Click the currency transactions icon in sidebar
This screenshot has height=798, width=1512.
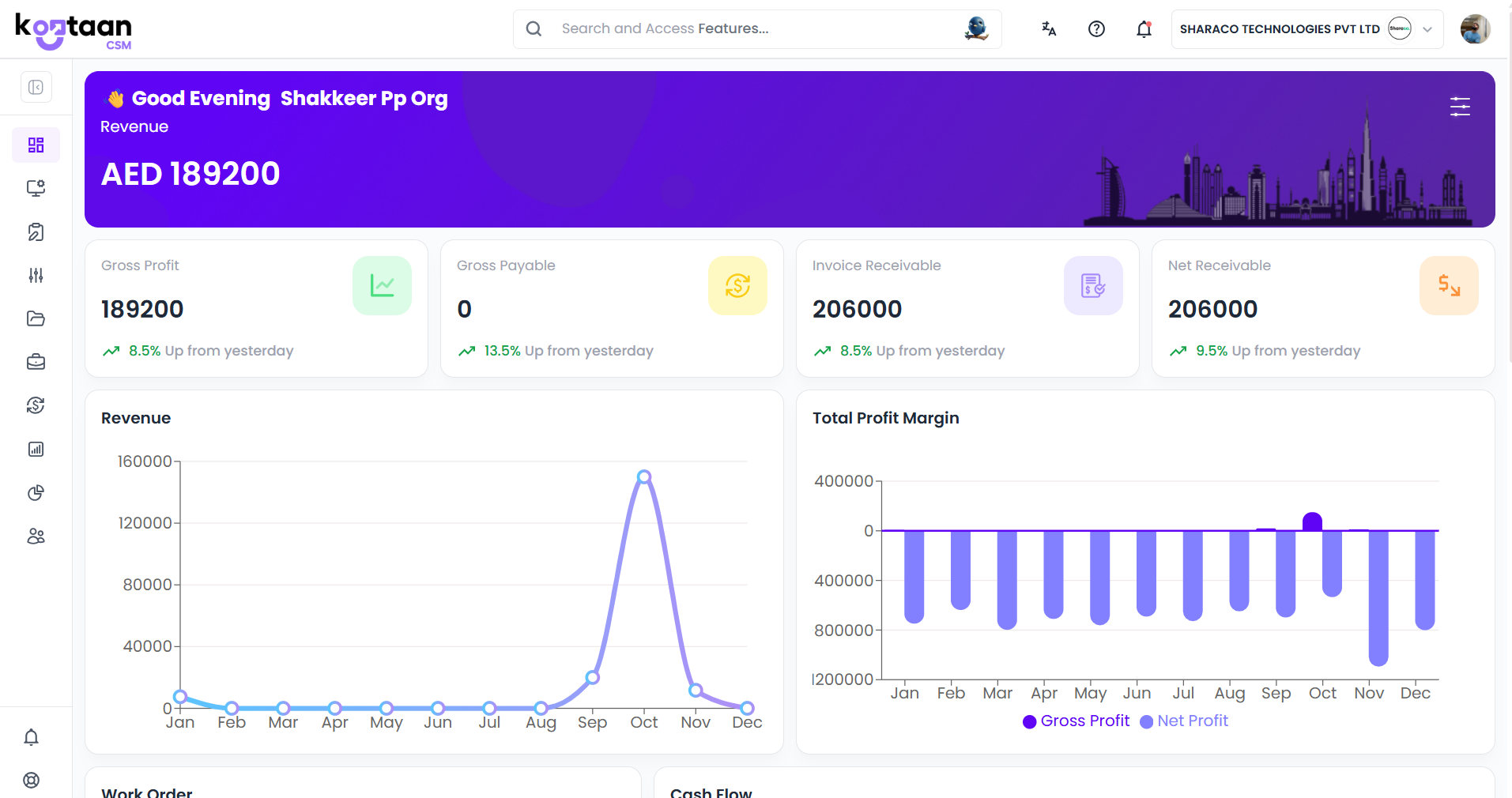tap(36, 405)
